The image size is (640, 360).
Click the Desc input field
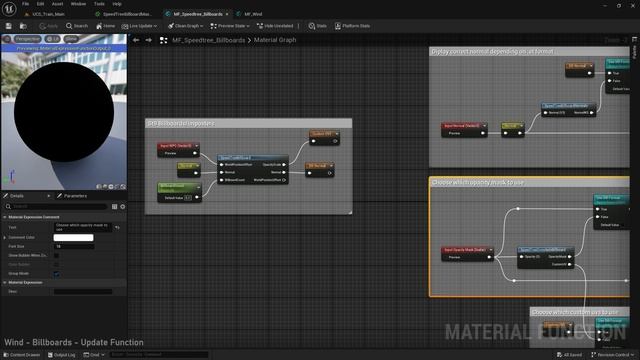[x=83, y=292]
